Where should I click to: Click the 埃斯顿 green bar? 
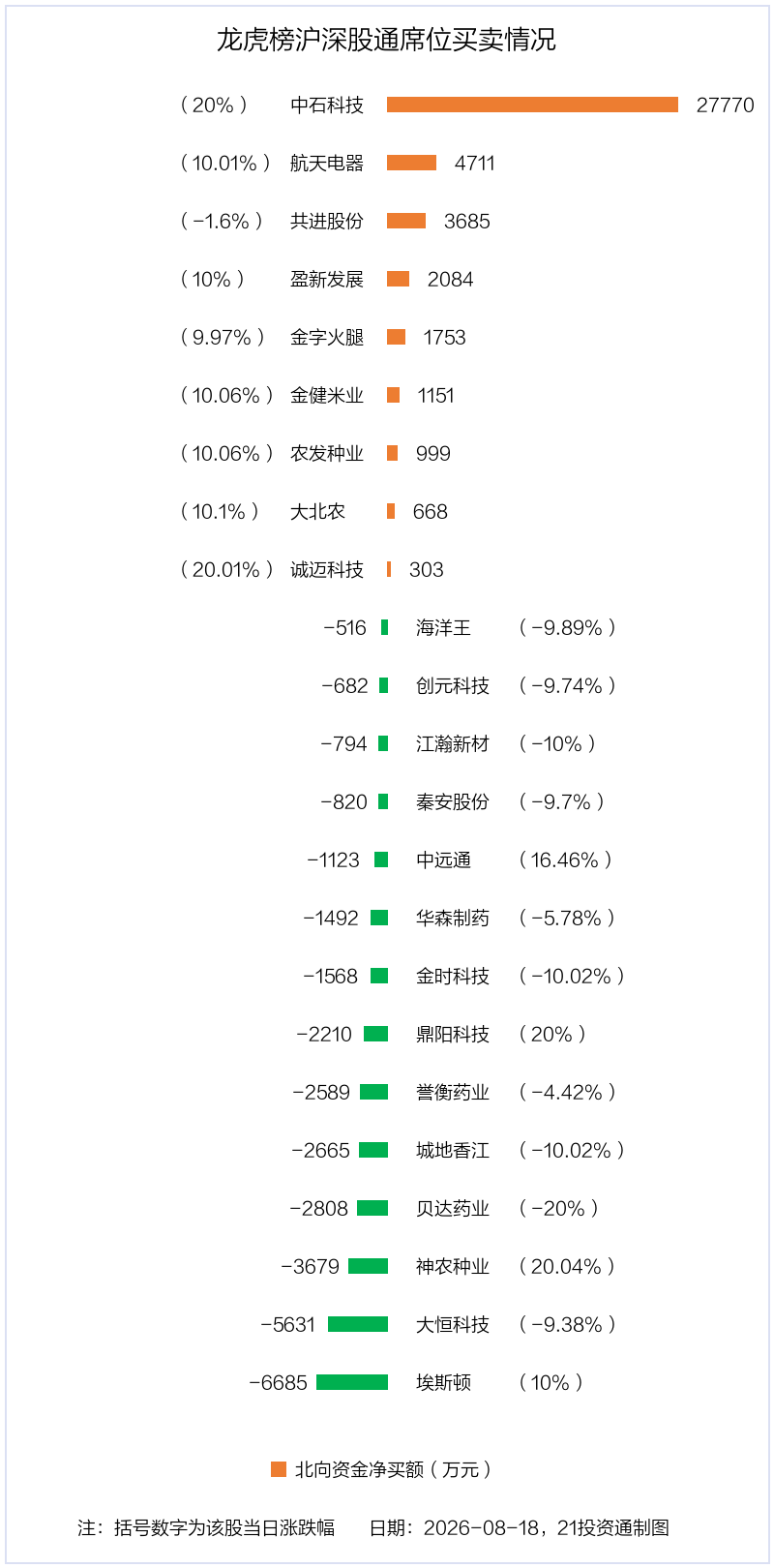pos(352,1382)
